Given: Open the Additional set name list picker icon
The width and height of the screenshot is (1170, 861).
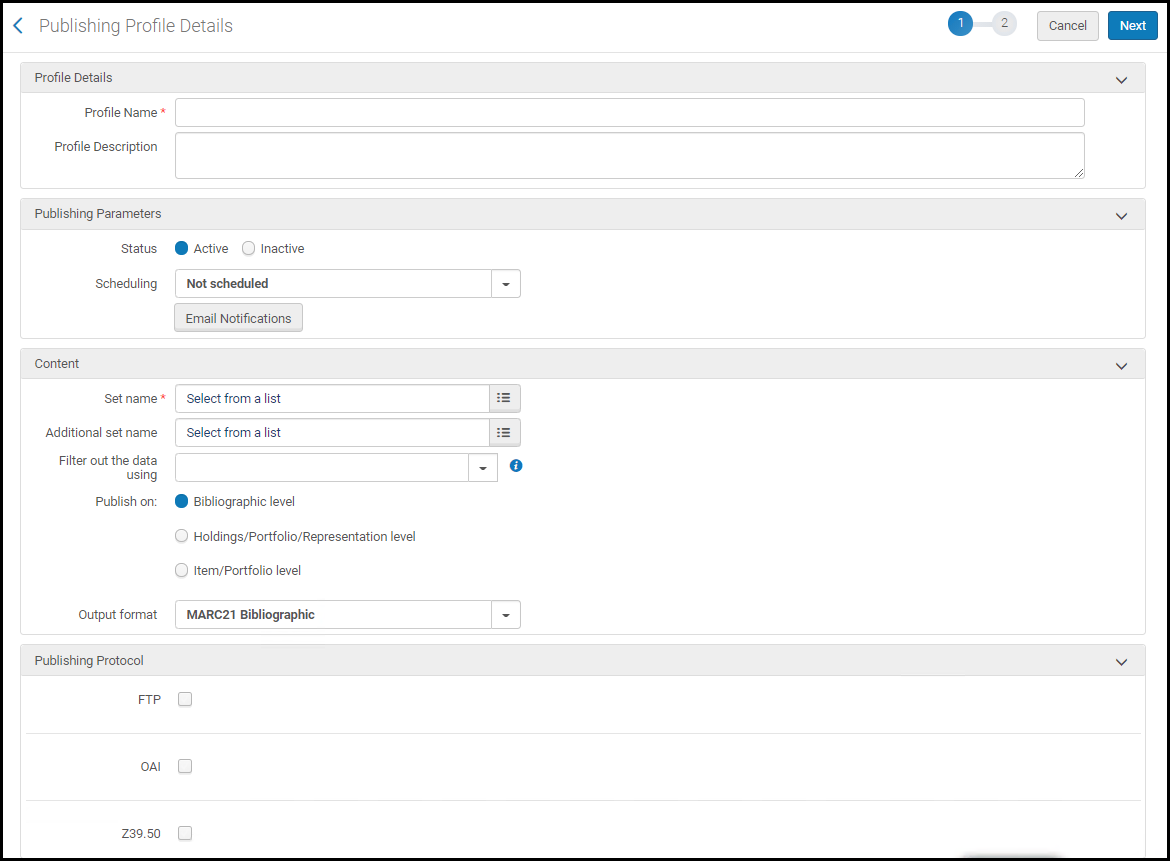Looking at the screenshot, I should point(504,433).
